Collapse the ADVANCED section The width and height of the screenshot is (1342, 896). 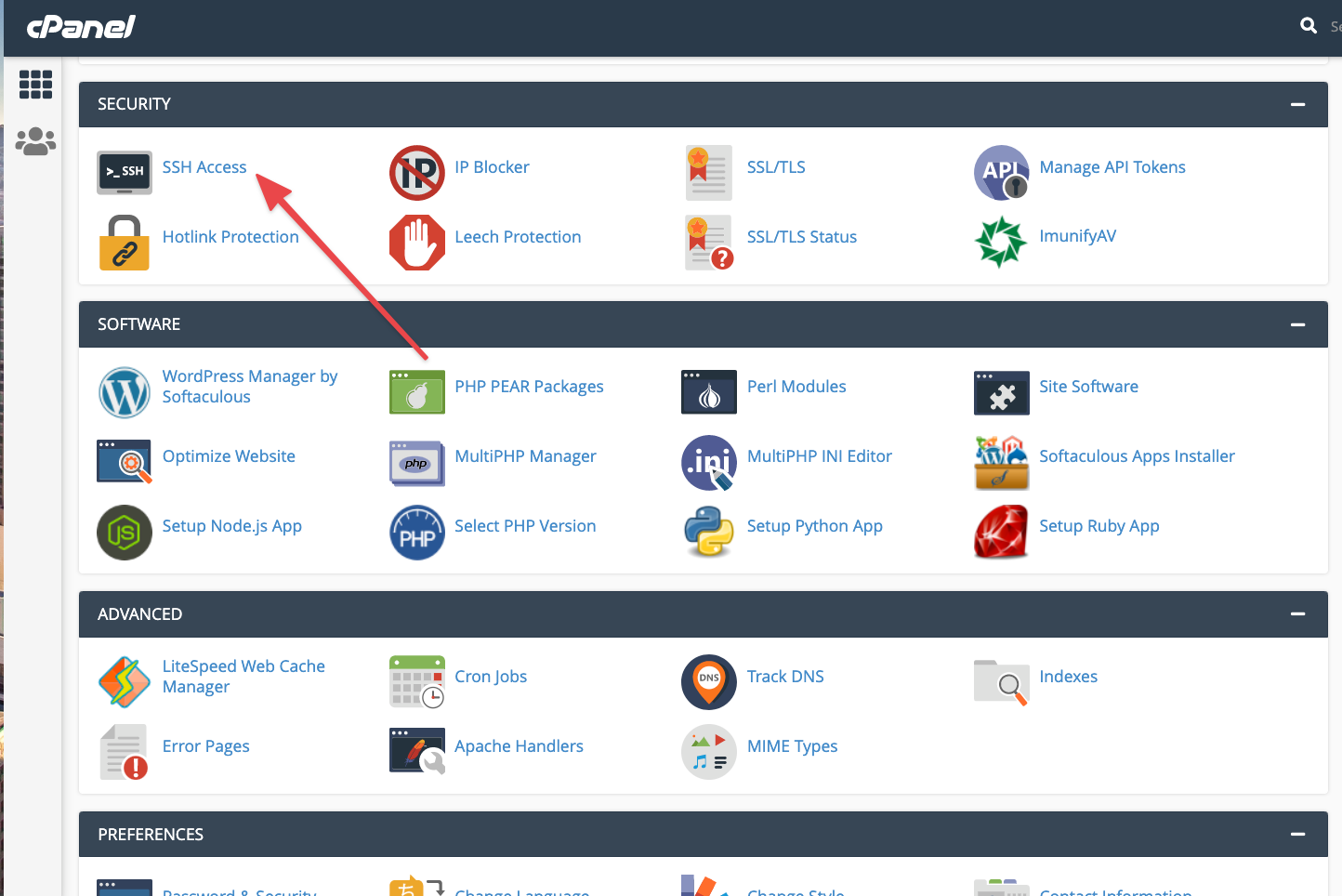tap(1297, 614)
